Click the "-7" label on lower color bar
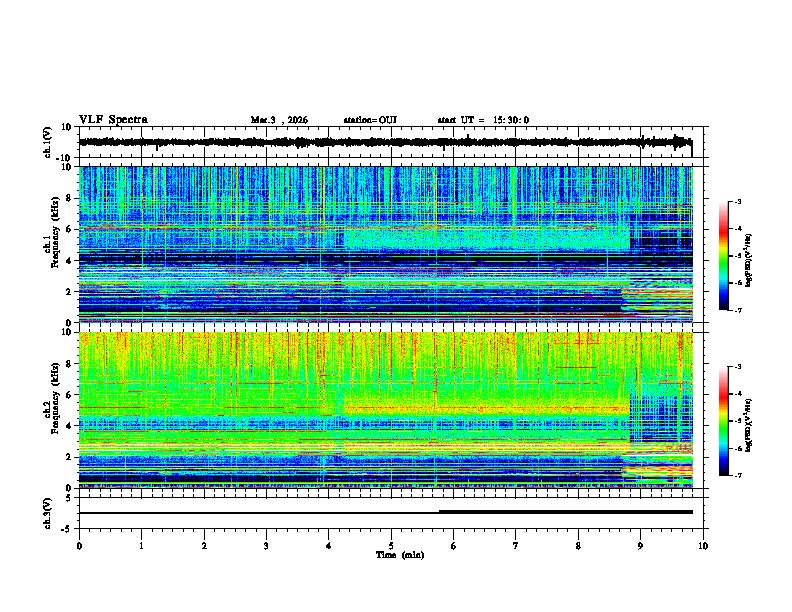The image size is (792, 612). pos(738,476)
